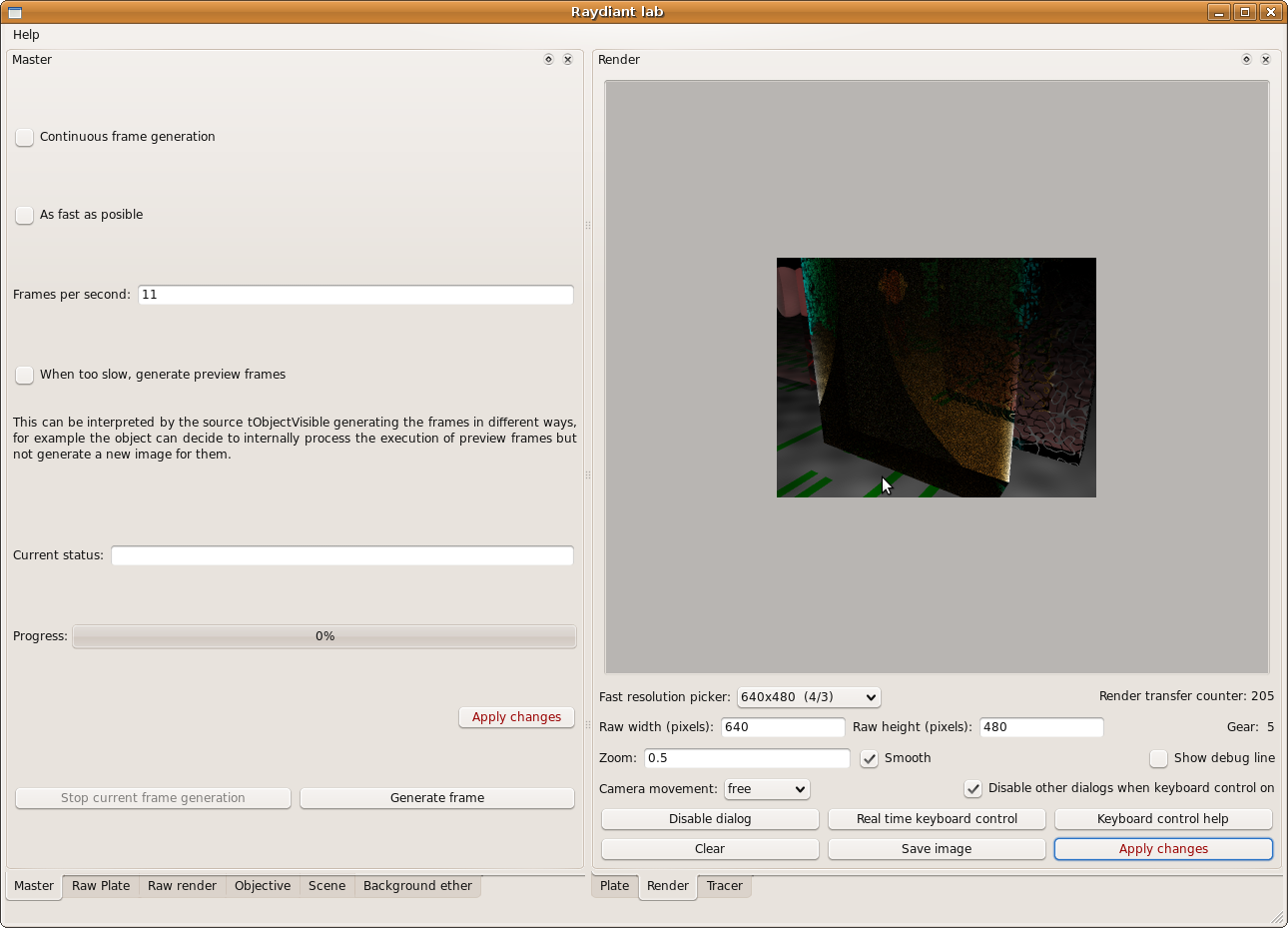1288x928 pixels.
Task: Enable Show debug line
Action: (x=1158, y=759)
